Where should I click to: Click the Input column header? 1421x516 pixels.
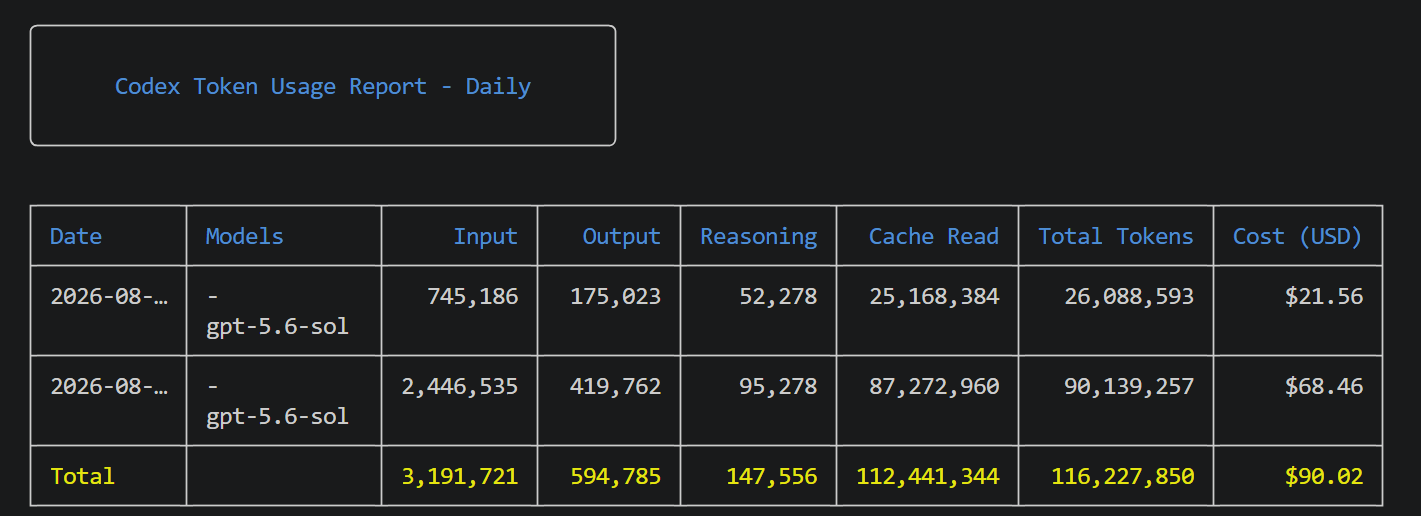485,236
